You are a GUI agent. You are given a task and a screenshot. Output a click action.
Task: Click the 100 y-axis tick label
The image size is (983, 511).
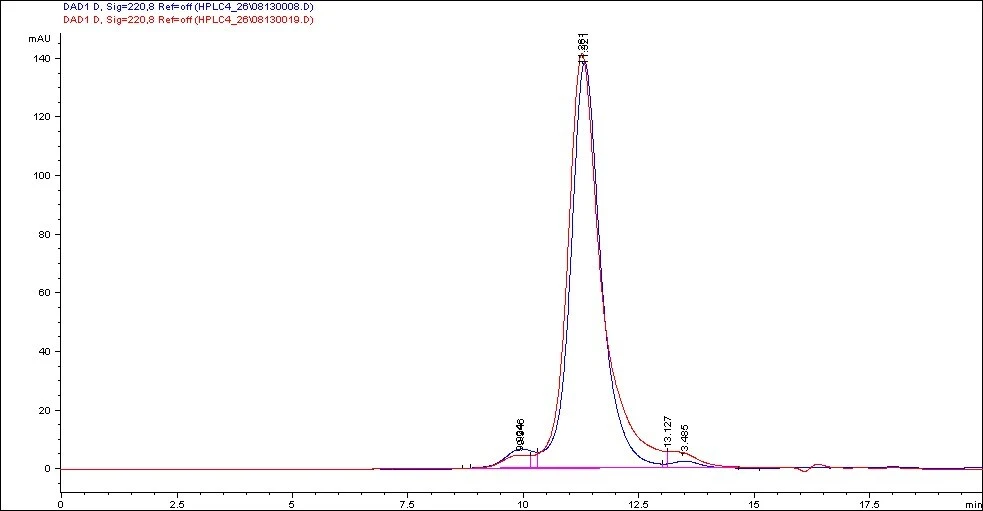point(42,176)
